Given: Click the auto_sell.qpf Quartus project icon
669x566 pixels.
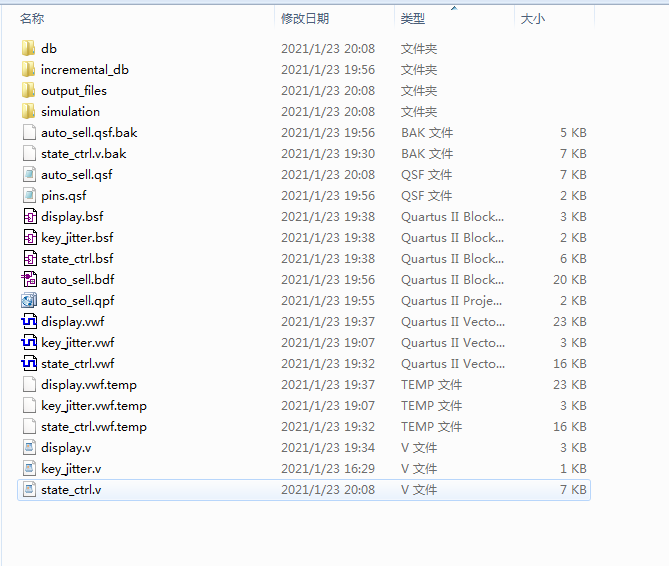Looking at the screenshot, I should (29, 300).
